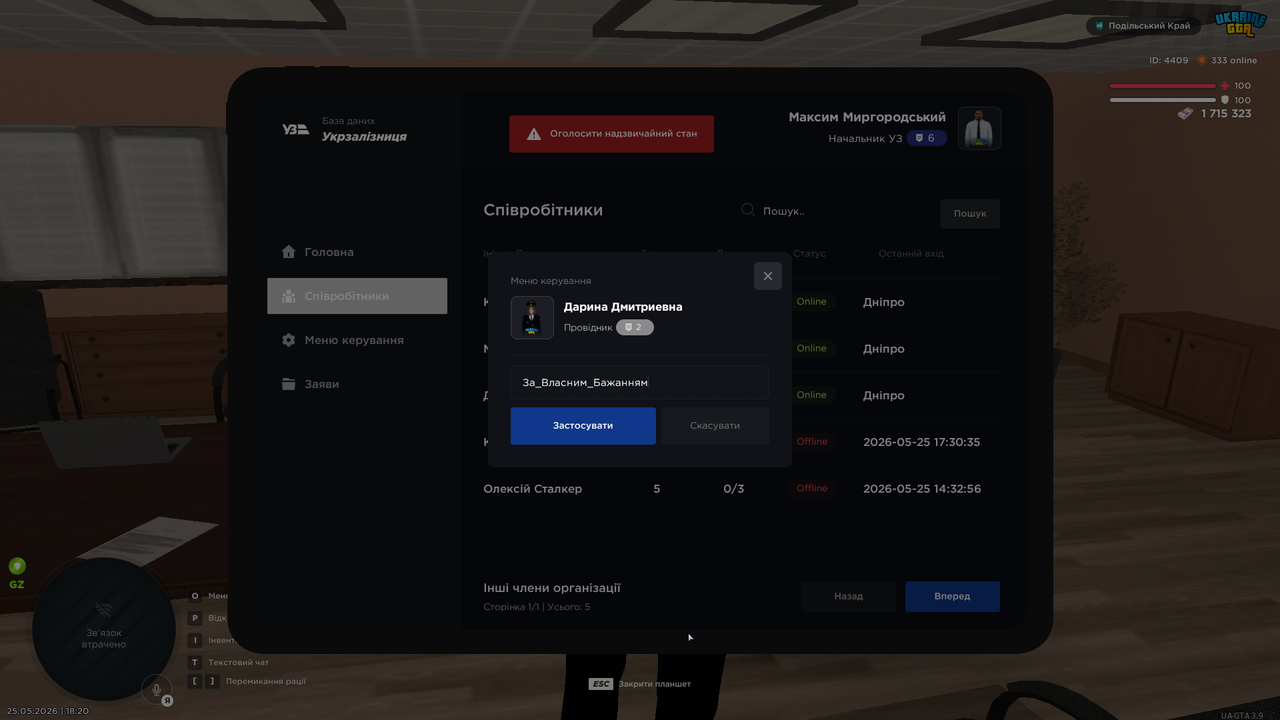Click the Заяви folder icon
Viewport: 1280px width, 720px height.
pyautogui.click(x=289, y=384)
